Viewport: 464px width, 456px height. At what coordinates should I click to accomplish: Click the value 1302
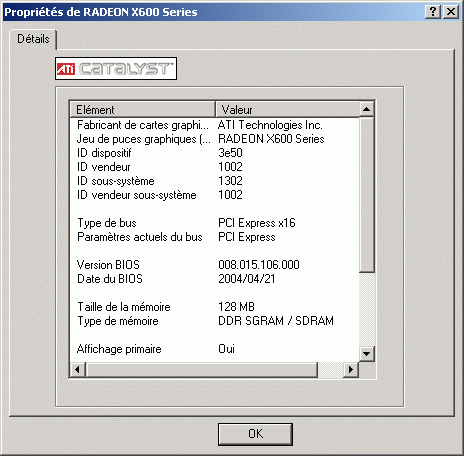(230, 181)
